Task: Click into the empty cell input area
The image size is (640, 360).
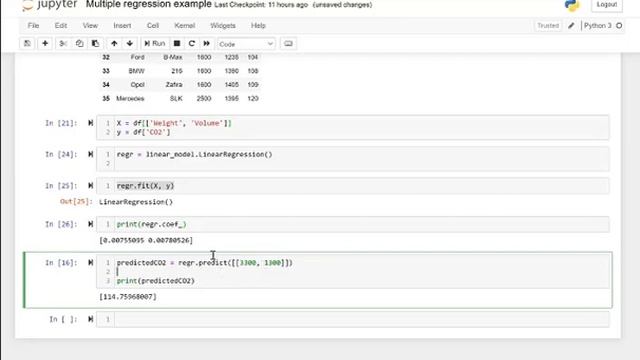Action: click(x=362, y=319)
